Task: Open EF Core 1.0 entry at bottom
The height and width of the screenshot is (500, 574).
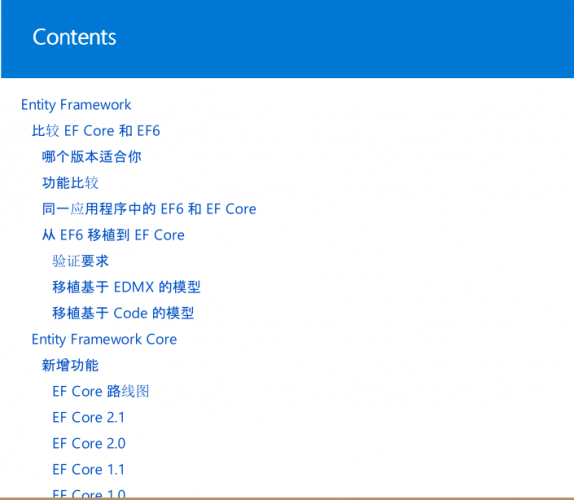Action: point(89,494)
